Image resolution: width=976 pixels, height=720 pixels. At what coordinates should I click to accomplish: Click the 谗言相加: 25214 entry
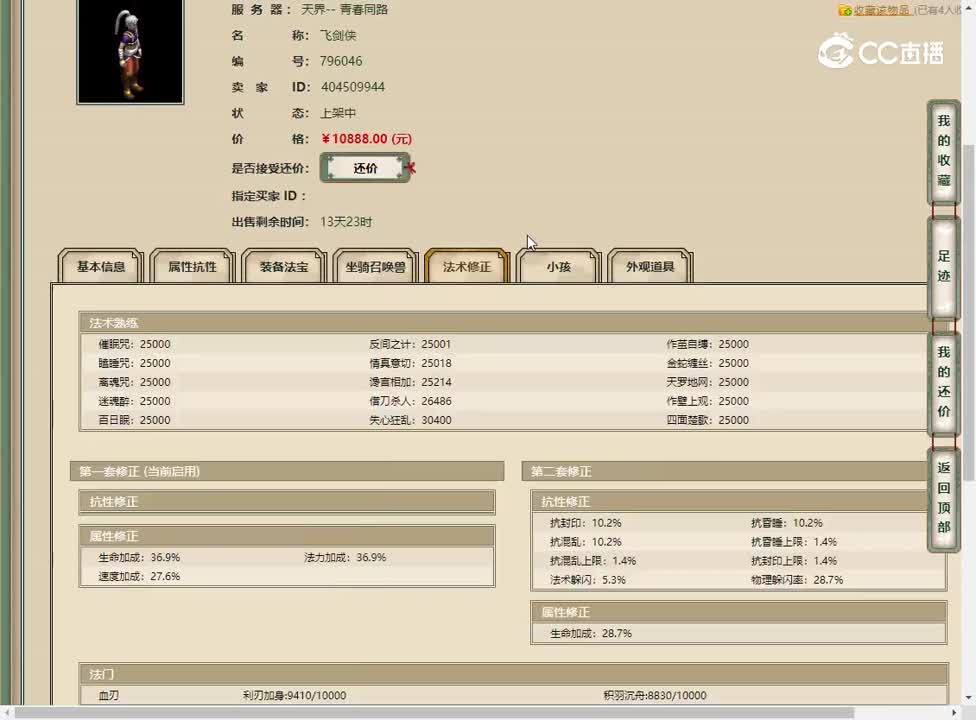pyautogui.click(x=410, y=382)
